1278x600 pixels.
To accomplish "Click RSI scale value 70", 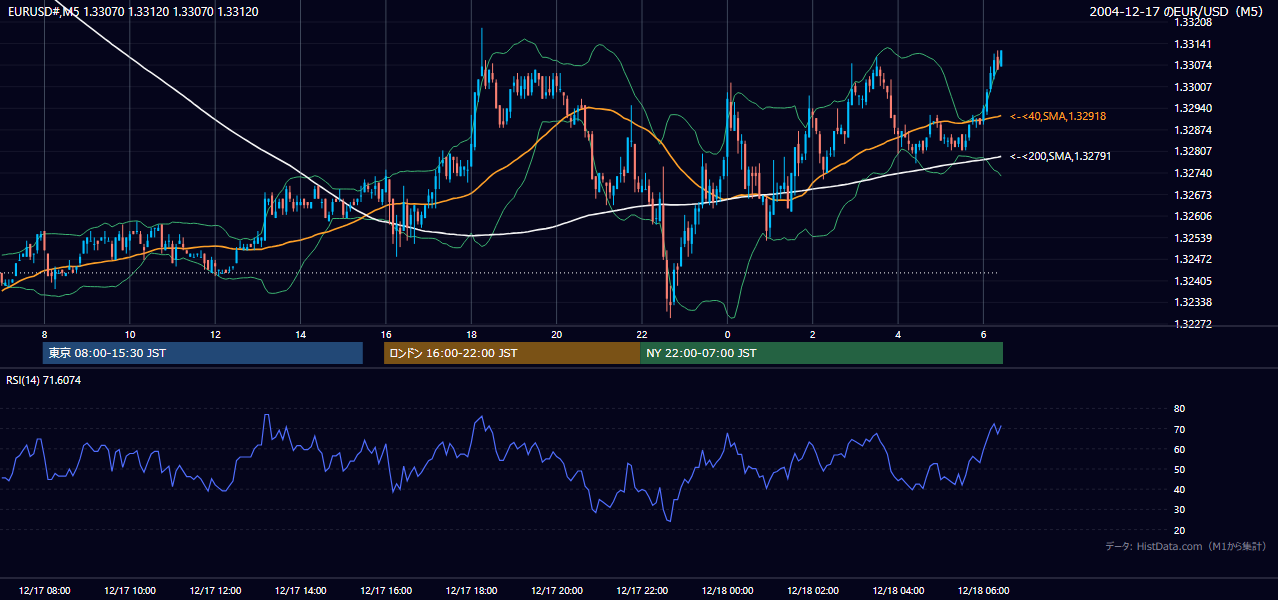I will [x=1179, y=429].
